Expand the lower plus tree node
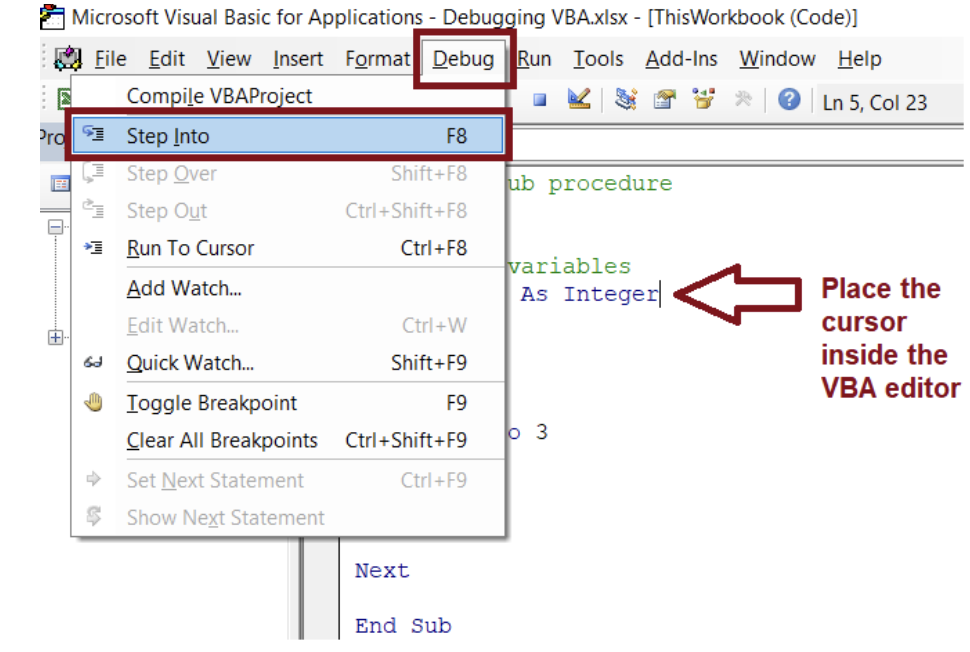 coord(57,338)
